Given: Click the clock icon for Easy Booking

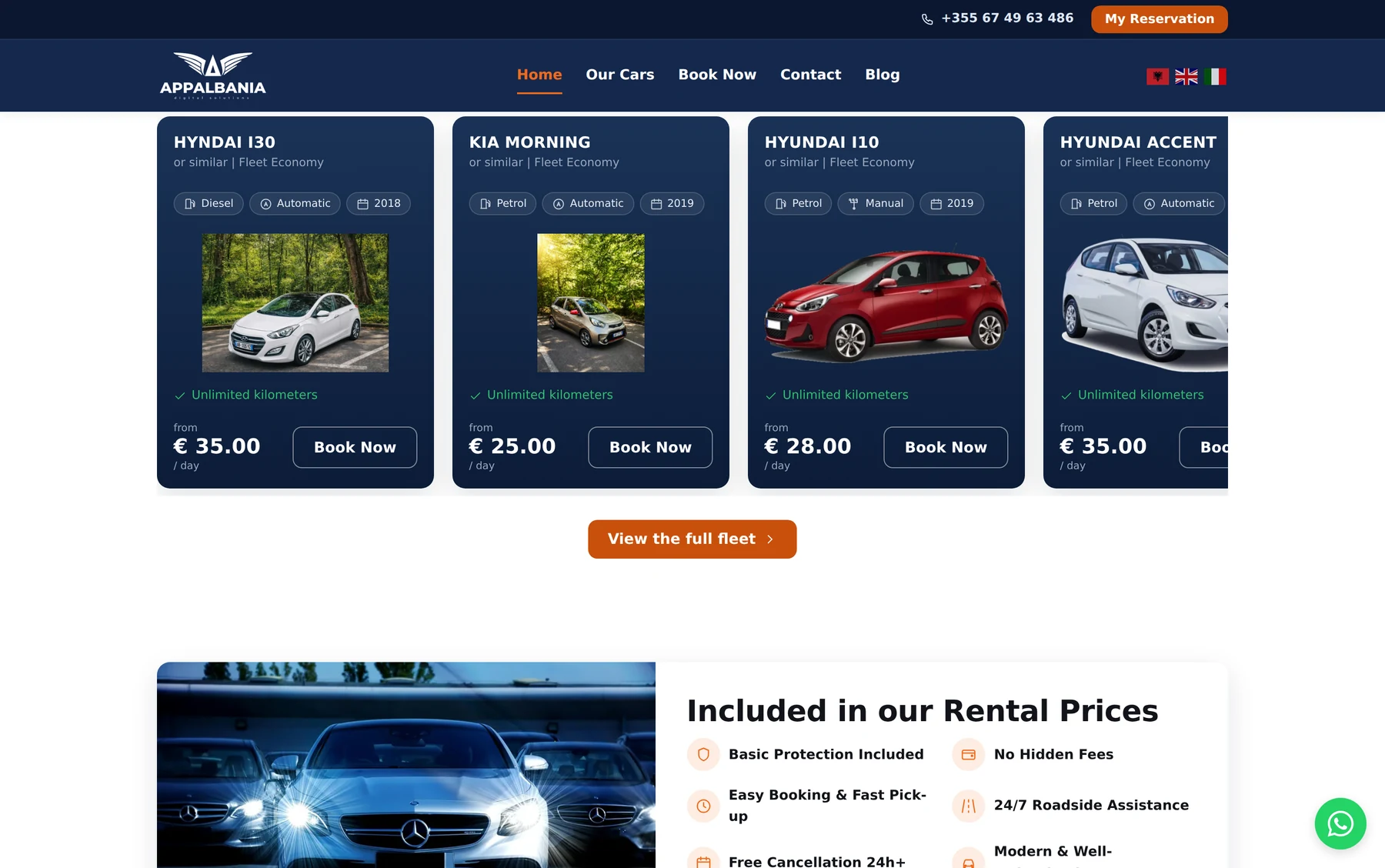Looking at the screenshot, I should [x=703, y=806].
